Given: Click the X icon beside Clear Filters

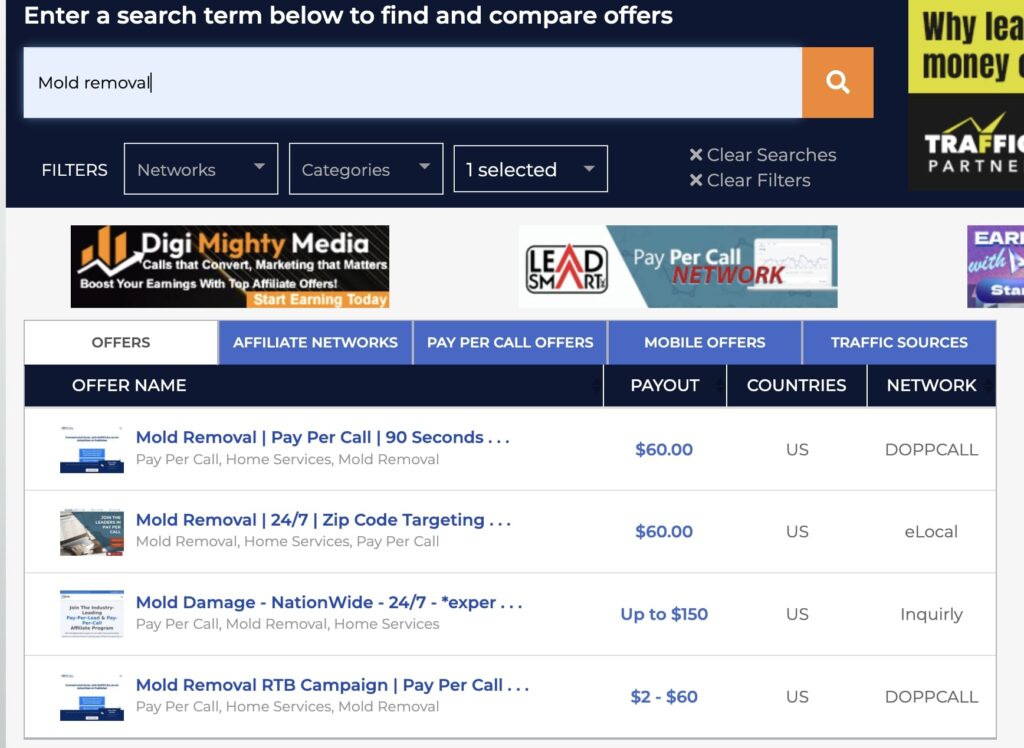Looking at the screenshot, I should [696, 180].
